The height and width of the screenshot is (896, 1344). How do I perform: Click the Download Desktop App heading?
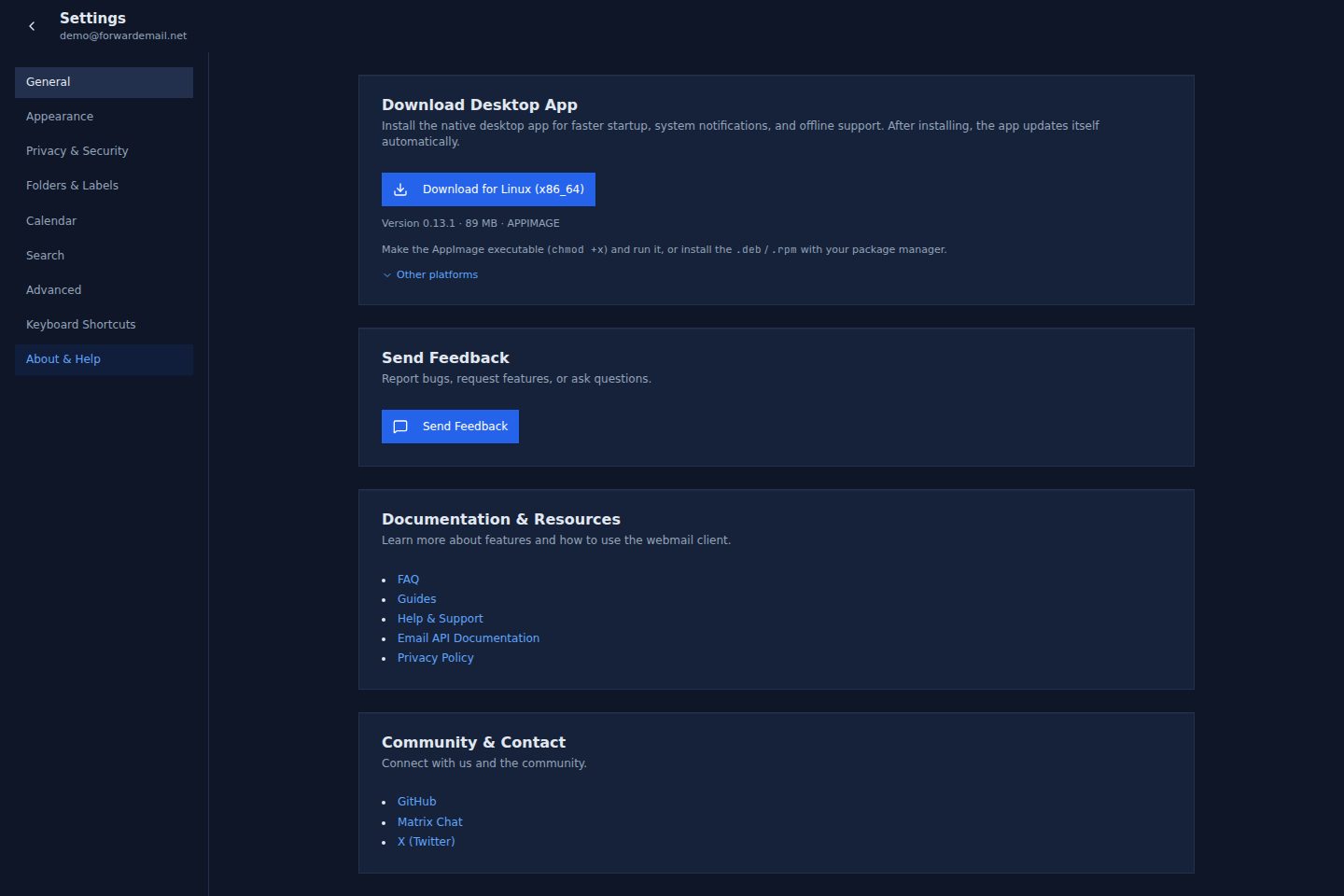tap(480, 105)
